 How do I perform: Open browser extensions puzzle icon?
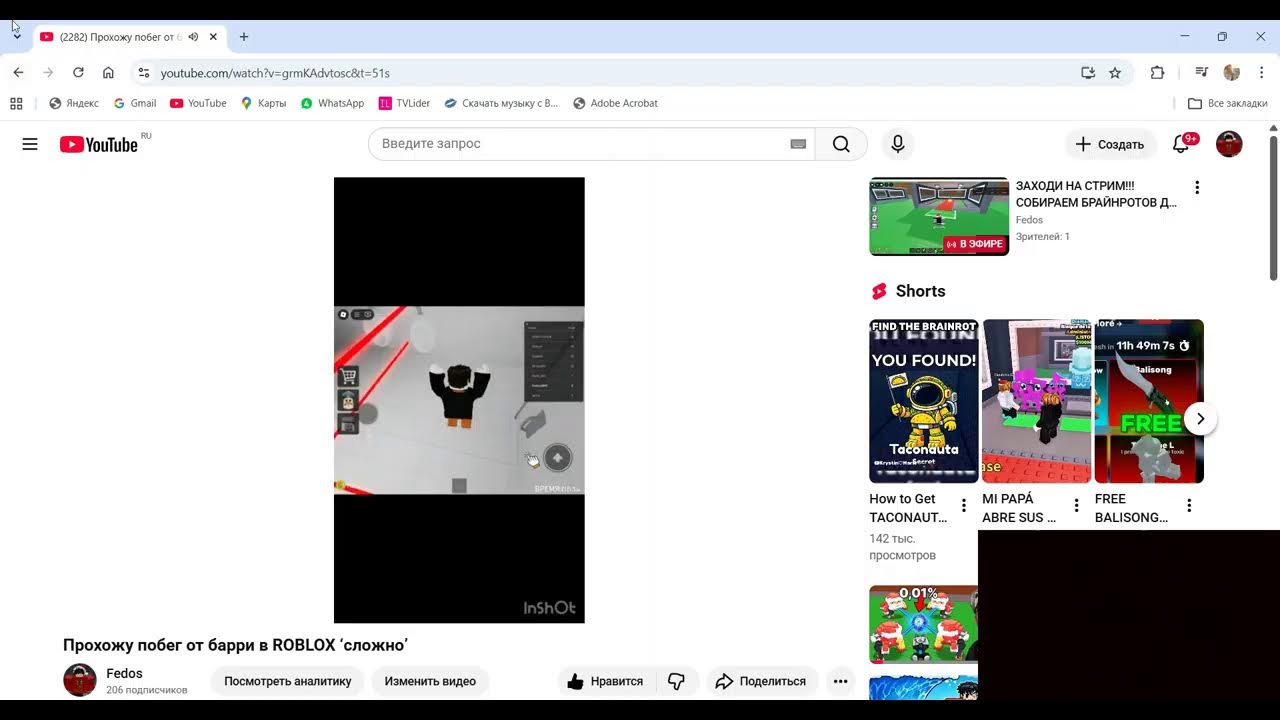(1158, 73)
